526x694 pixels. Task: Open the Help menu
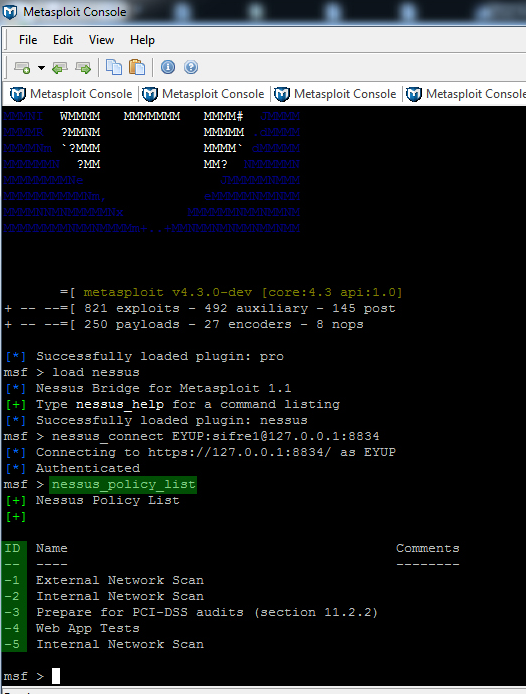142,40
